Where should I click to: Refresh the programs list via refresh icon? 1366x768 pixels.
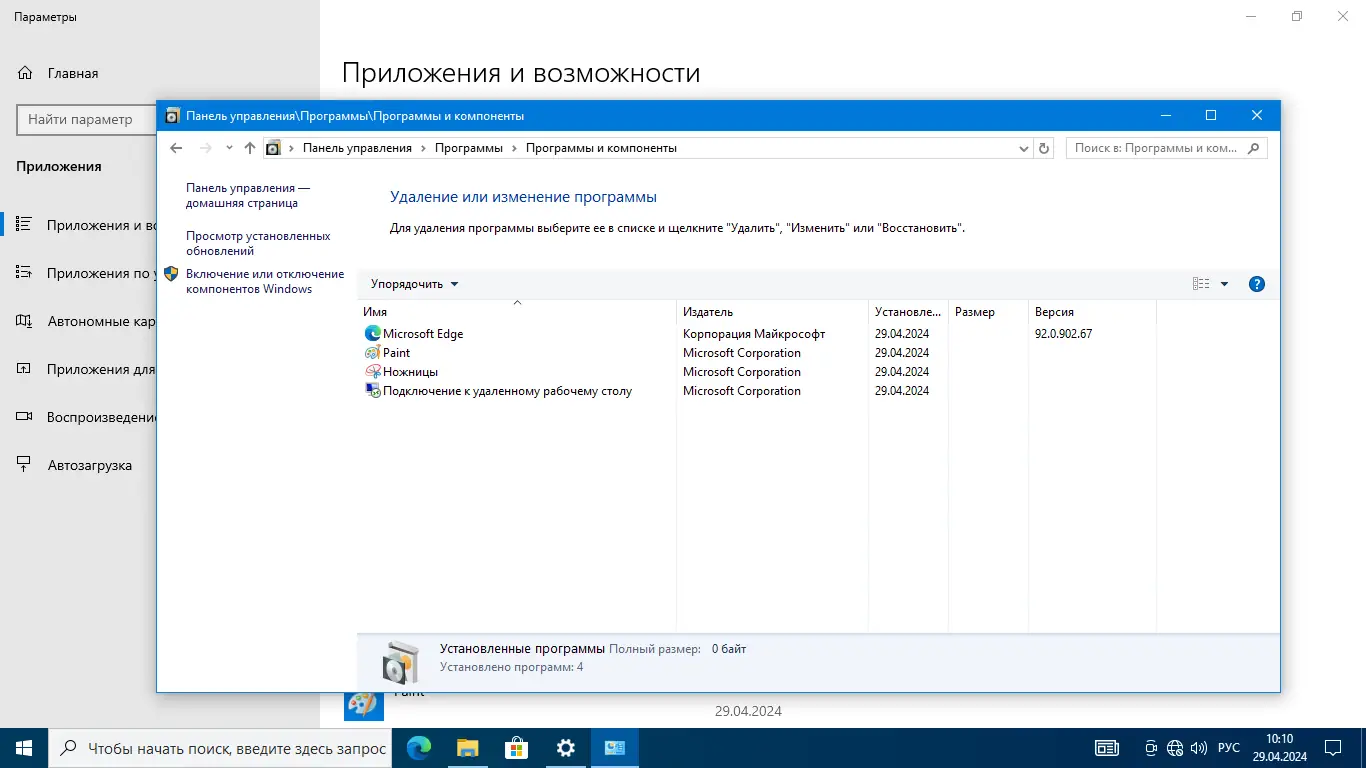click(x=1044, y=148)
